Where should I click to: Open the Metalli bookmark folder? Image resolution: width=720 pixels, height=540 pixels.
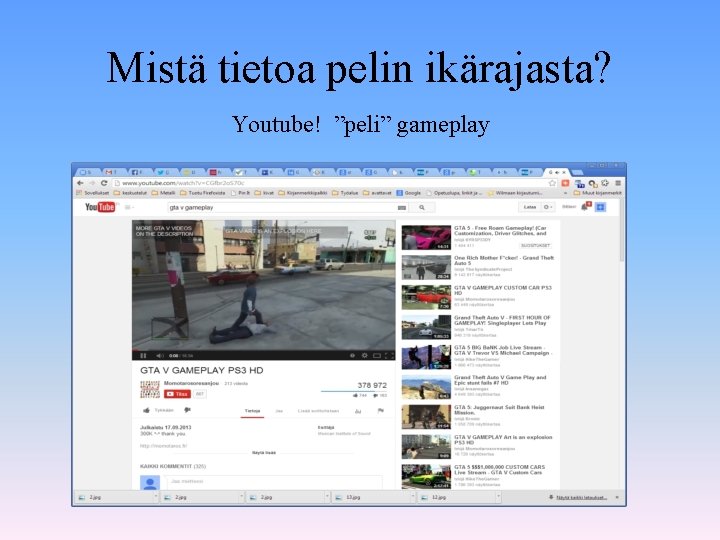pyautogui.click(x=163, y=193)
